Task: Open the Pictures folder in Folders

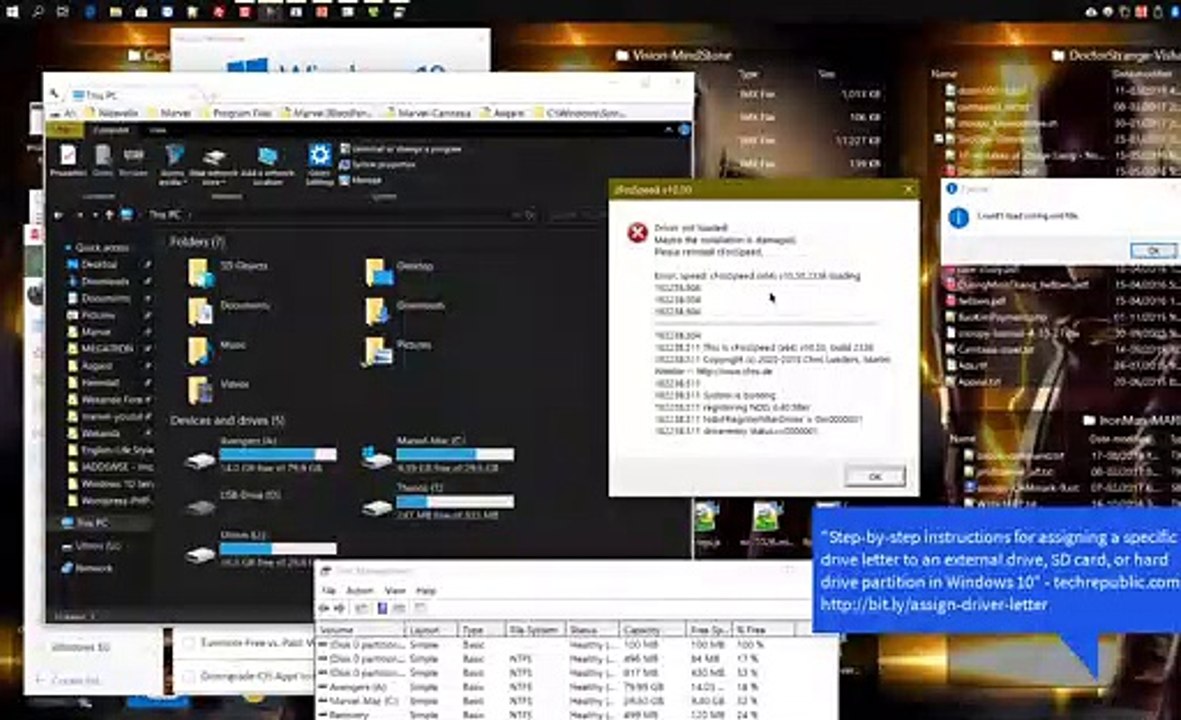Action: [x=399, y=349]
